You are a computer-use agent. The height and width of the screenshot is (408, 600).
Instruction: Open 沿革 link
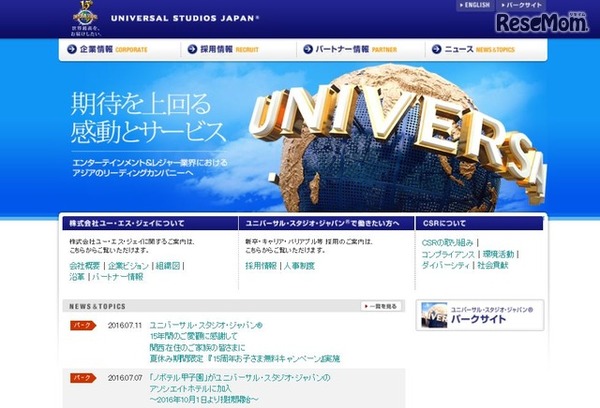point(77,277)
